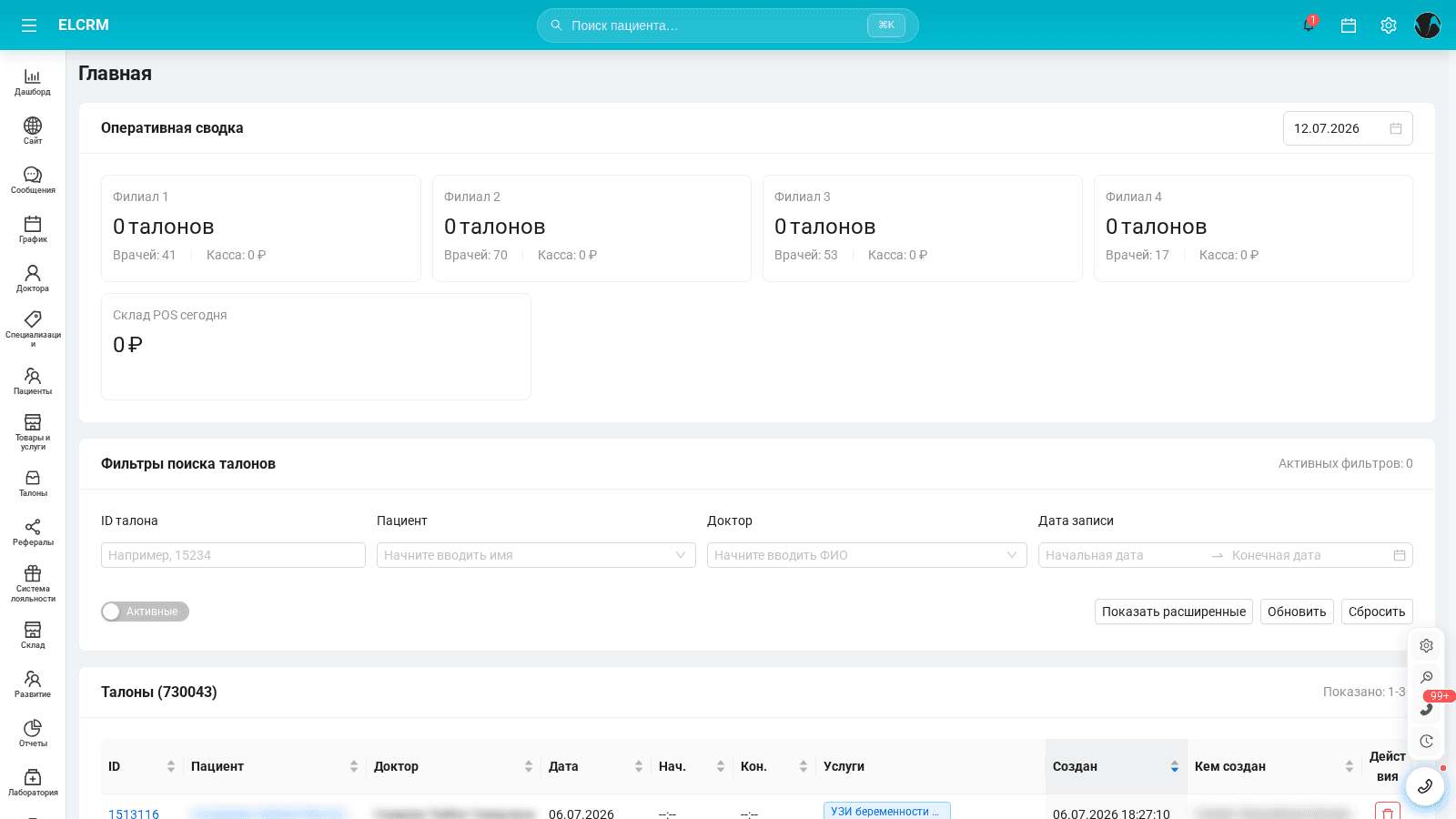1456x819 pixels.
Task: Click the floating search icon
Action: tap(1426, 677)
